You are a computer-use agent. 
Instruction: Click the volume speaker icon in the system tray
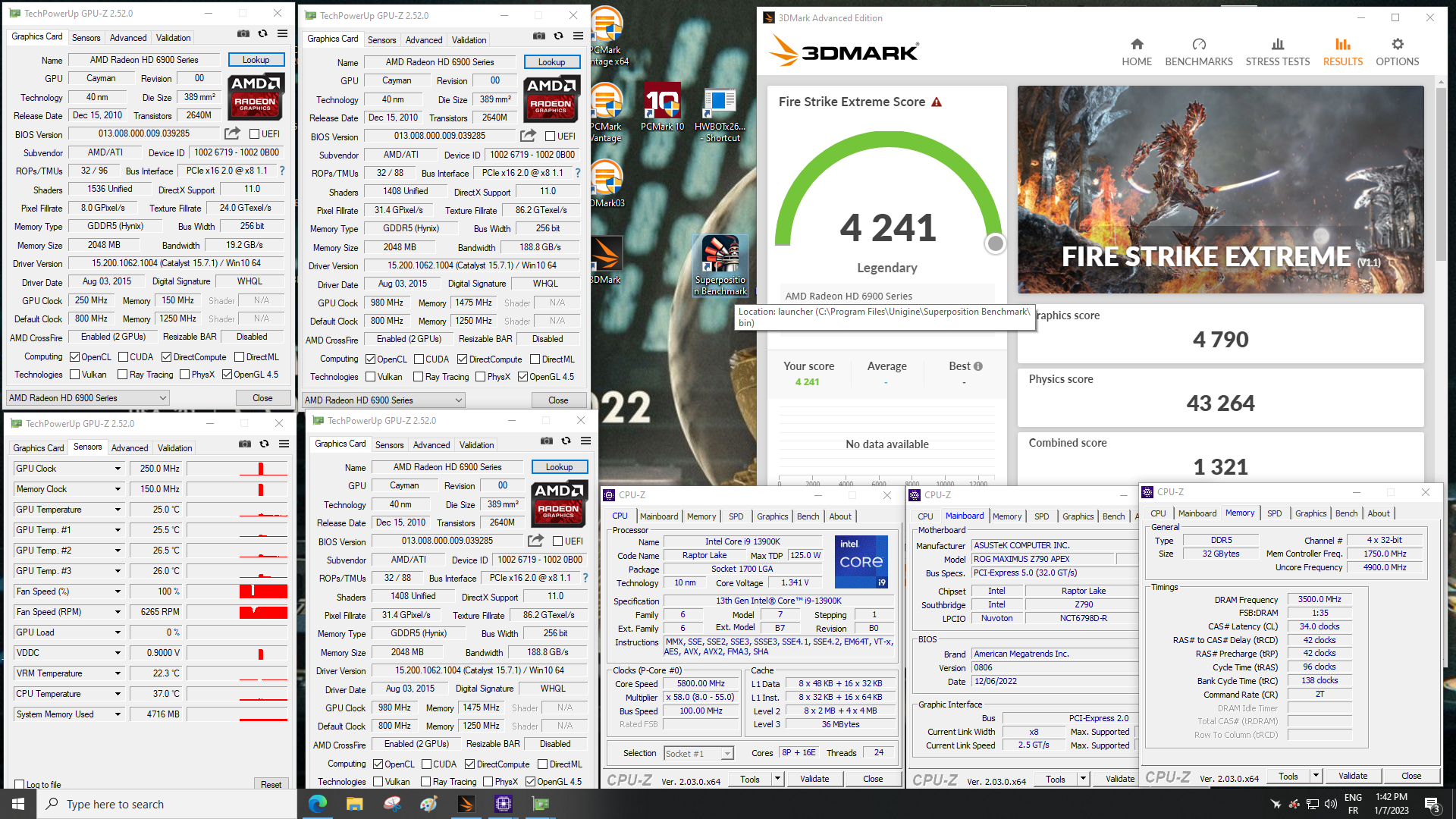pyautogui.click(x=1330, y=804)
